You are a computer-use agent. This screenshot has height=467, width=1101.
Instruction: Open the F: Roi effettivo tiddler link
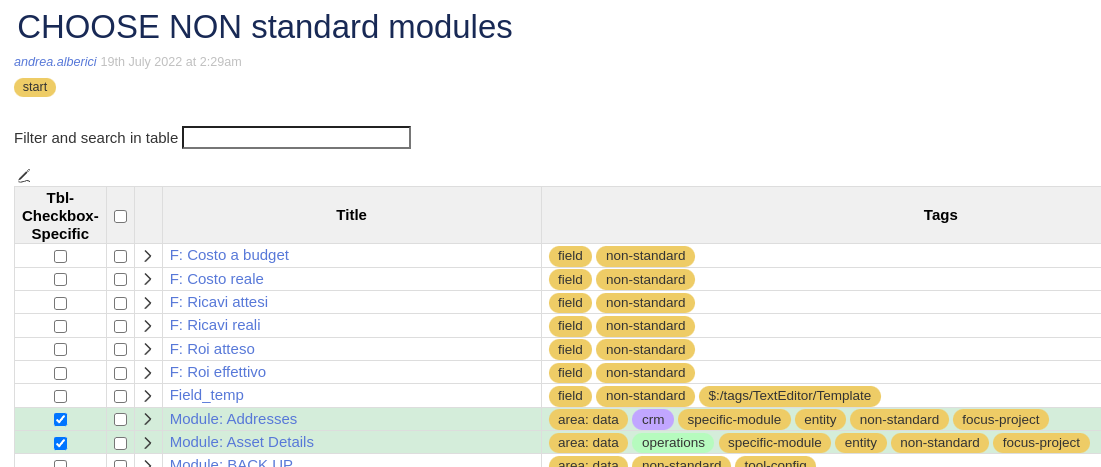tap(218, 372)
